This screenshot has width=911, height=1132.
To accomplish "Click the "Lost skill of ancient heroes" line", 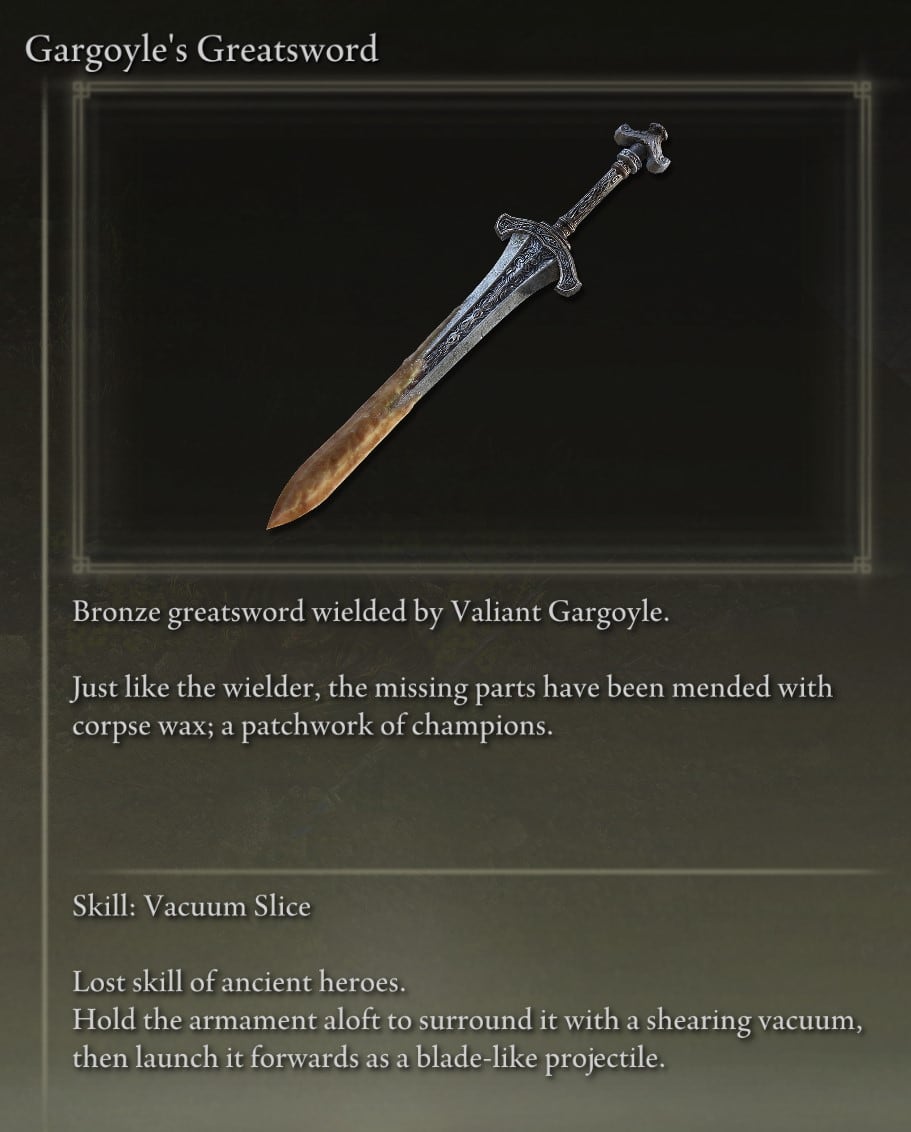I will click(239, 983).
